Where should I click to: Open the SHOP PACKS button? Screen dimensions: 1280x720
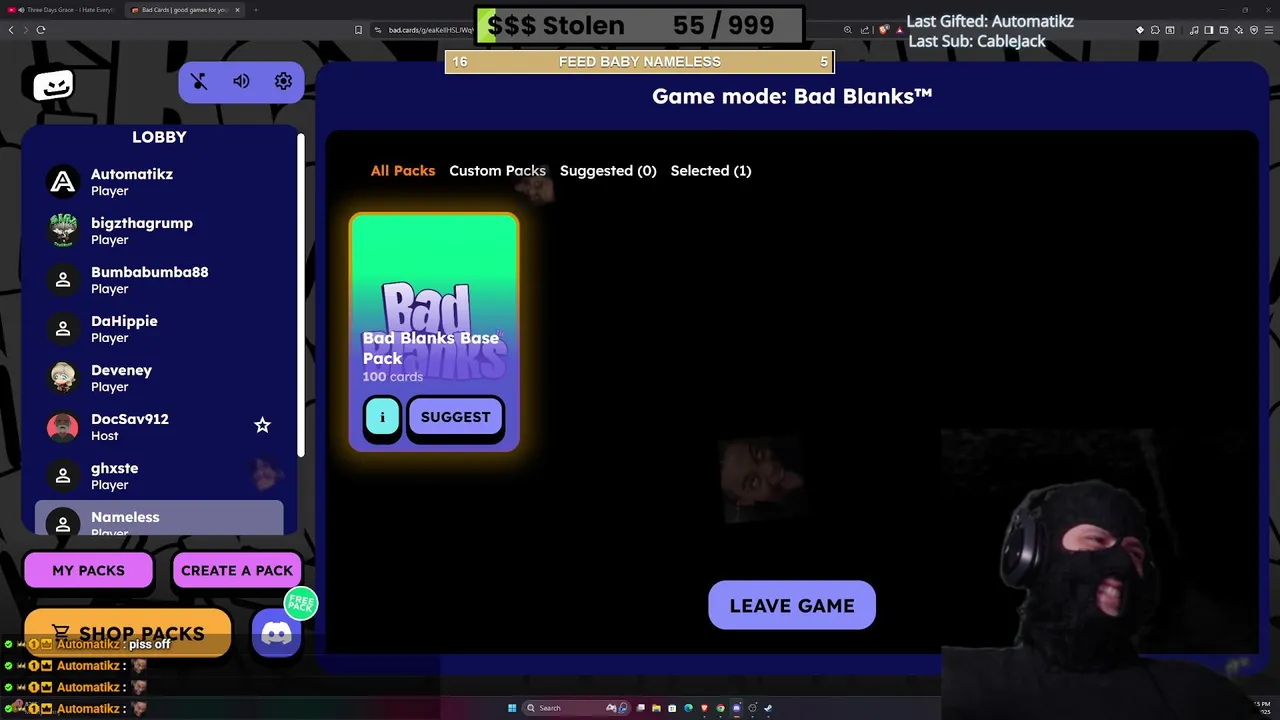(128, 633)
